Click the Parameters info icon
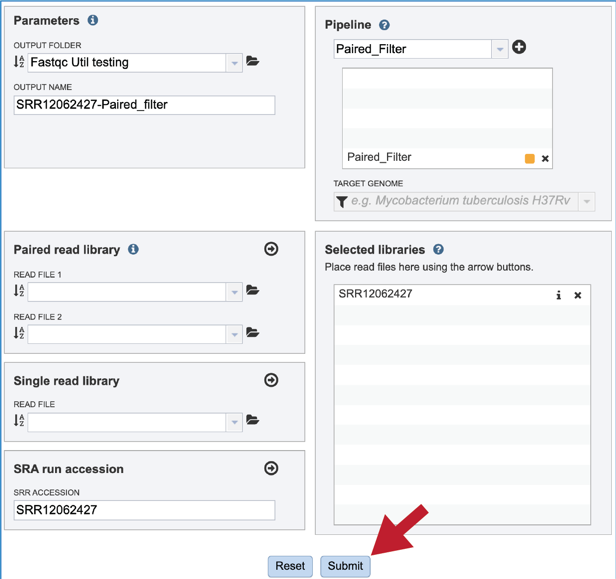Image resolution: width=616 pixels, height=579 pixels. coord(93,20)
